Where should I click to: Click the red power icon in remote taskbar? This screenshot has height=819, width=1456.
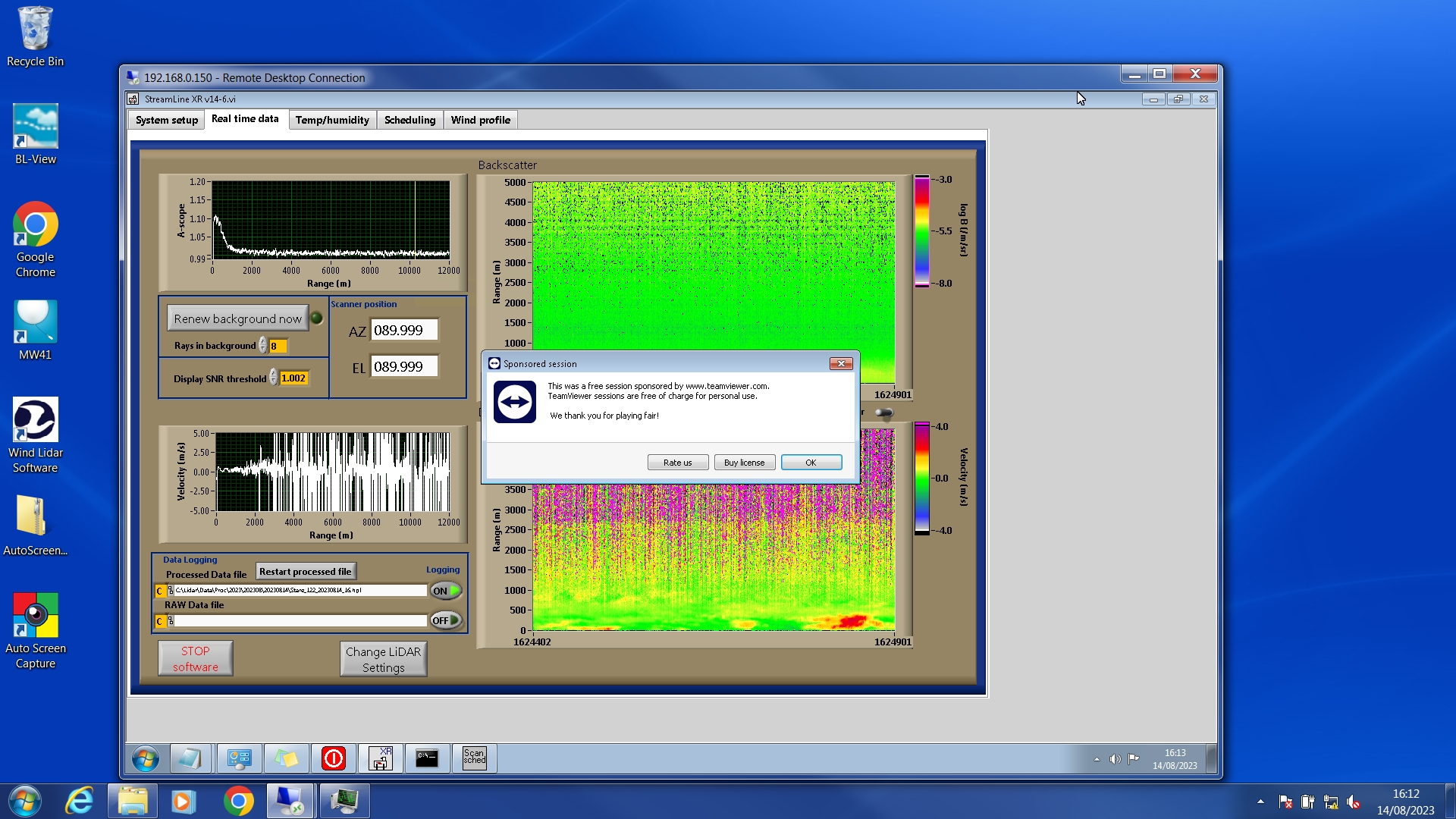[x=334, y=758]
